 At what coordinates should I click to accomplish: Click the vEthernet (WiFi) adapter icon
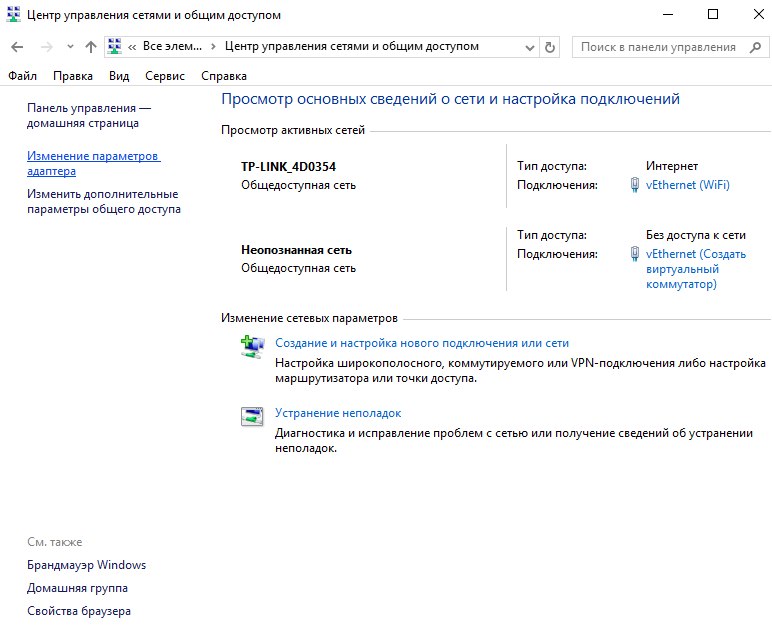[634, 185]
